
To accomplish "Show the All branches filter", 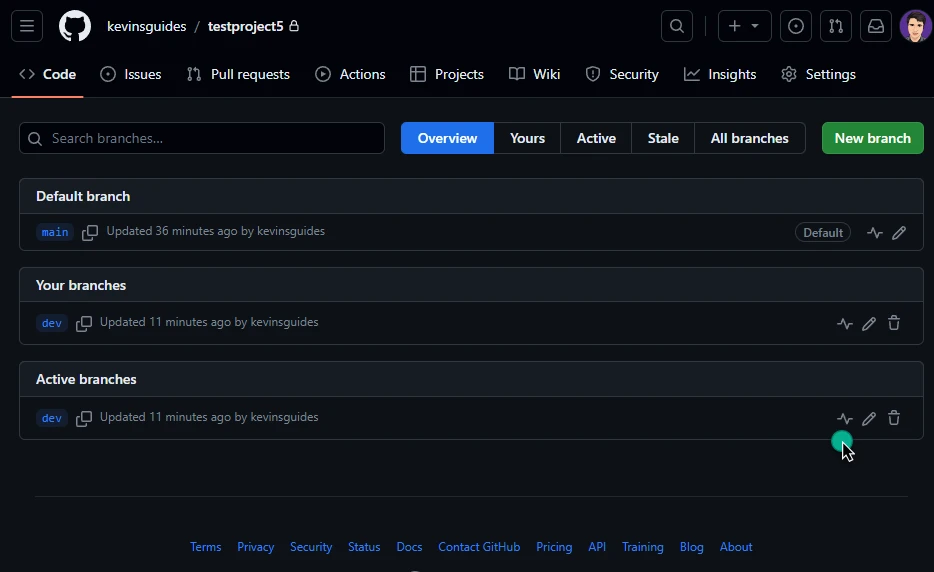I will point(749,138).
